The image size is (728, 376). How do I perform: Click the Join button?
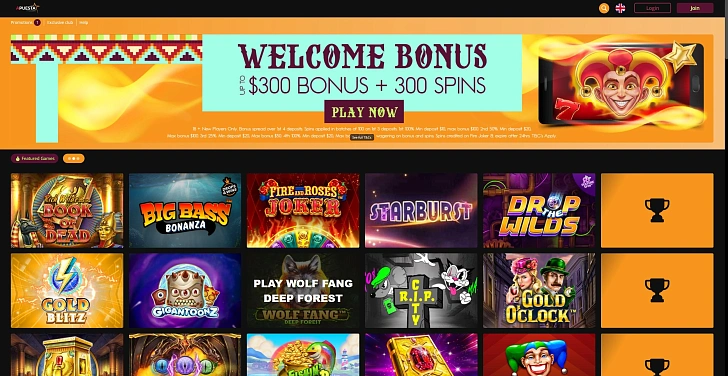[695, 8]
